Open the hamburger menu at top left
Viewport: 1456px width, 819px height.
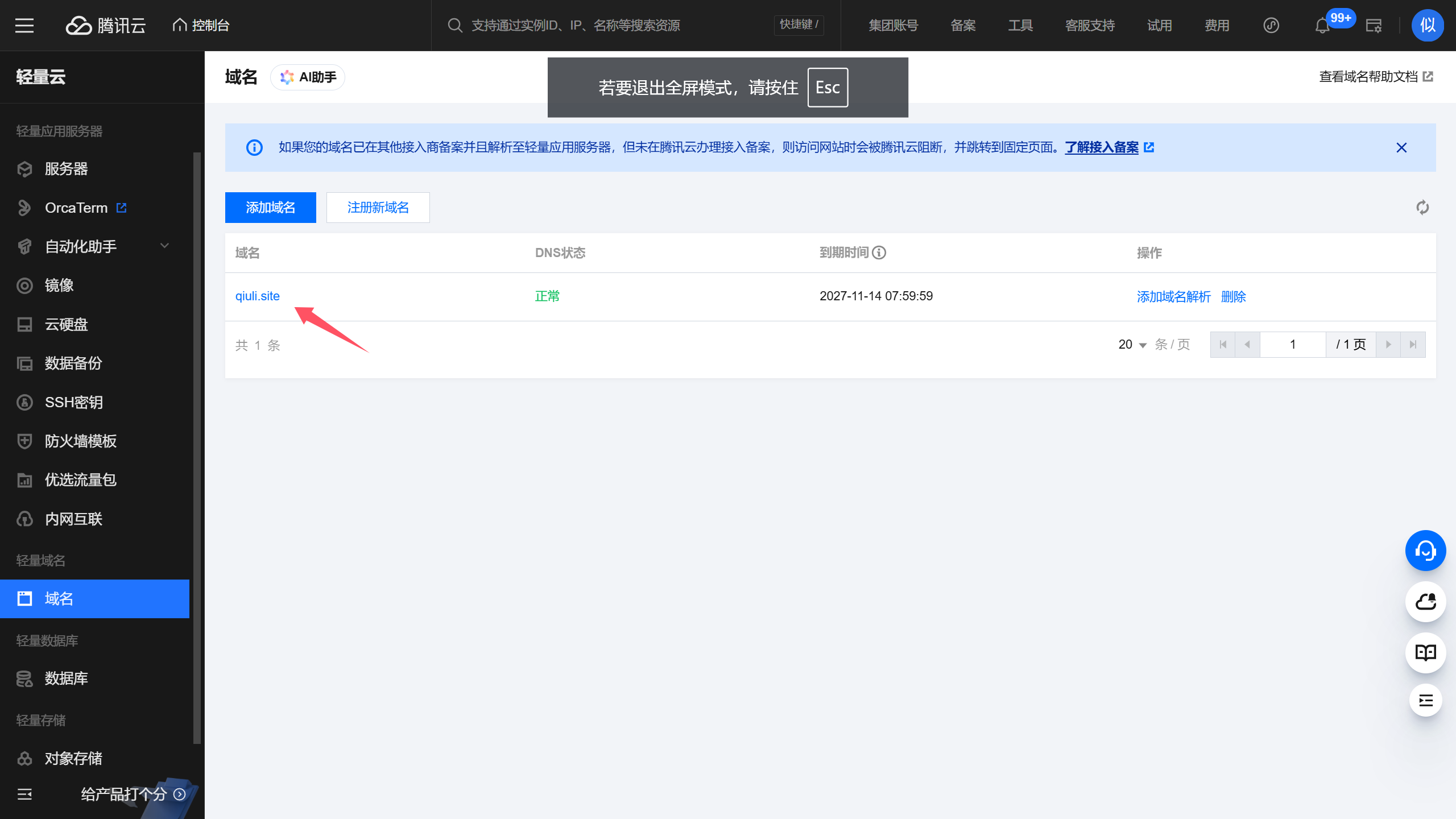(24, 25)
